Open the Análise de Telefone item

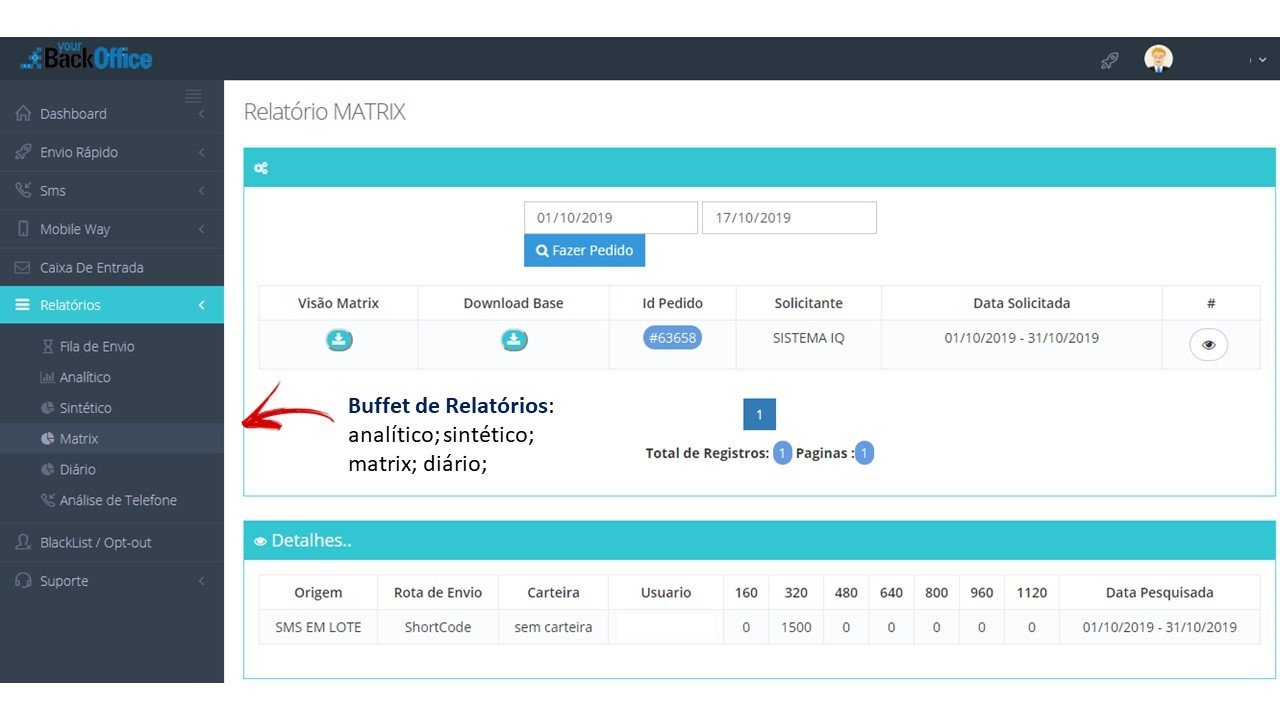[x=112, y=500]
